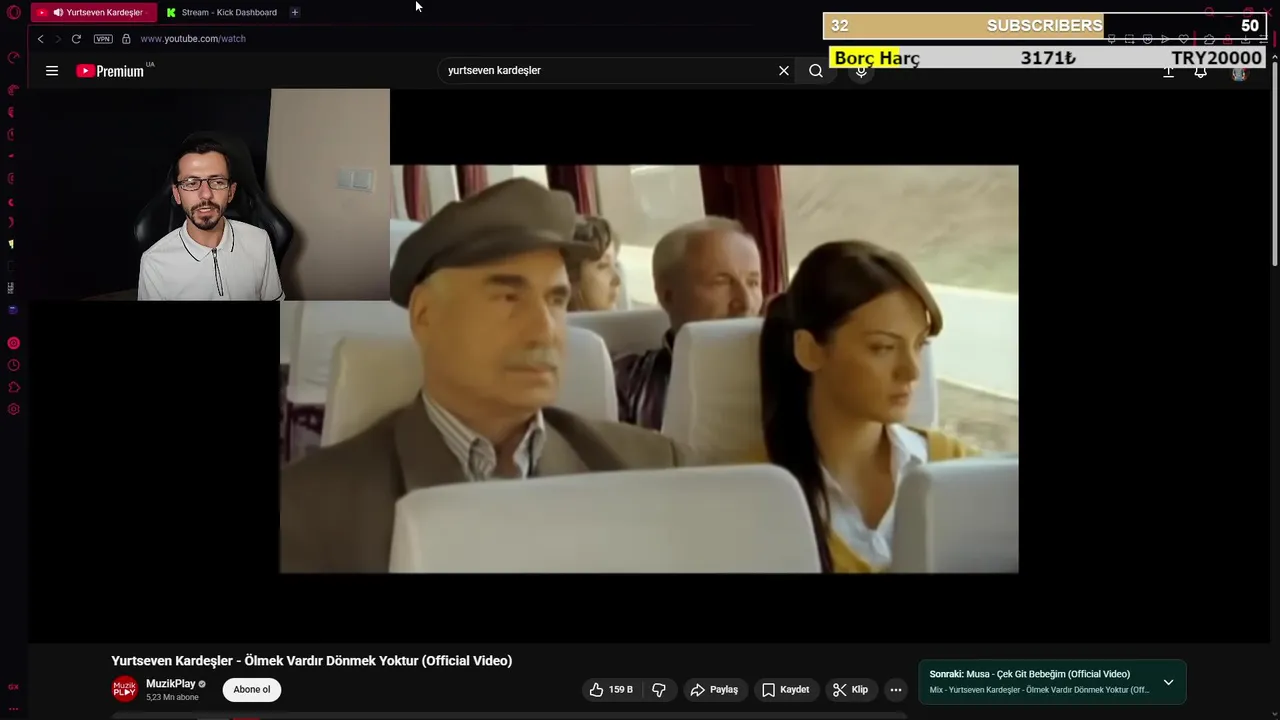Expand the Mix playlist chevron
The width and height of the screenshot is (1280, 720).
(x=1168, y=682)
